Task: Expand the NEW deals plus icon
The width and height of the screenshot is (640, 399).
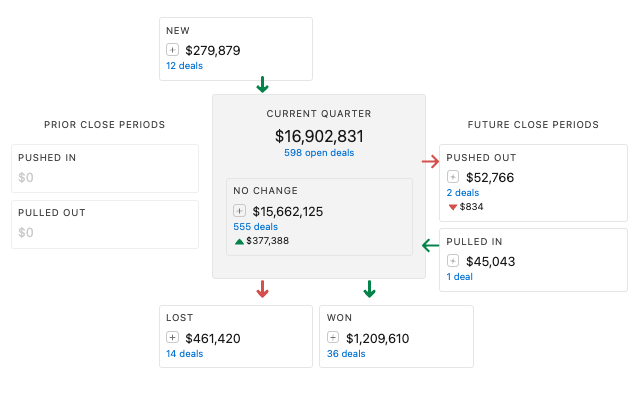Action: point(172,50)
